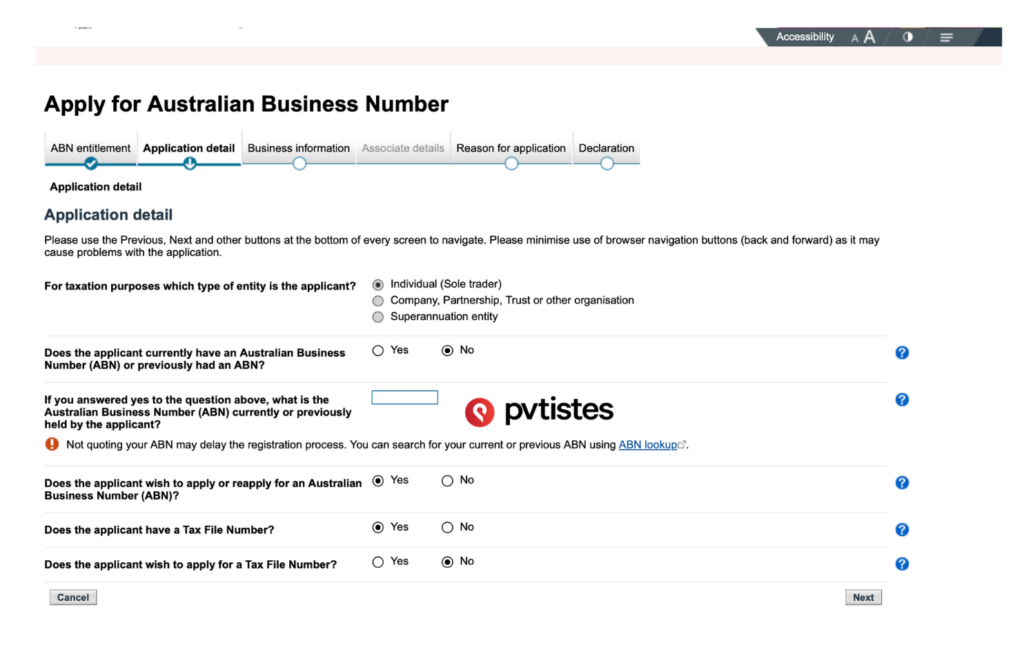
Task: Open help beside the current ABN question
Action: pos(901,352)
